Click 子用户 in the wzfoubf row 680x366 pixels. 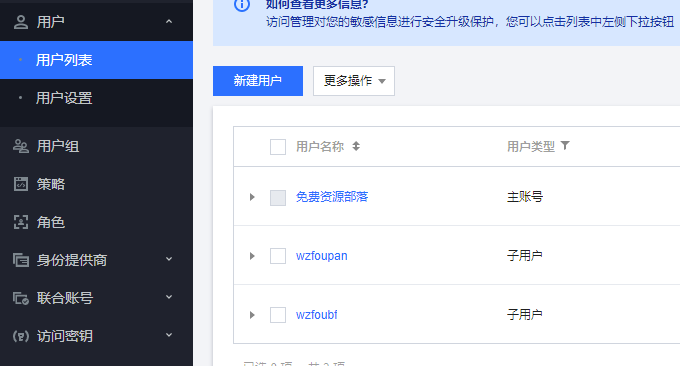(x=525, y=314)
